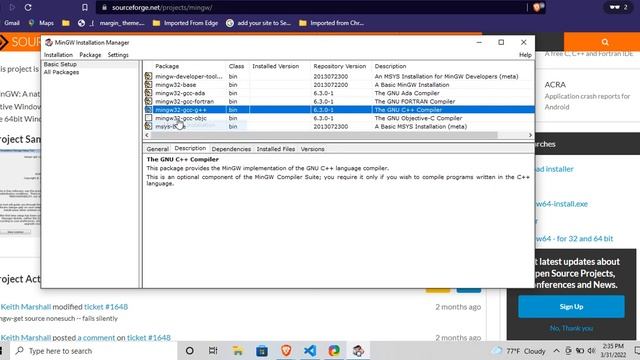Click the package list scroll-right arrow
The width and height of the screenshot is (640, 360).
click(530, 135)
